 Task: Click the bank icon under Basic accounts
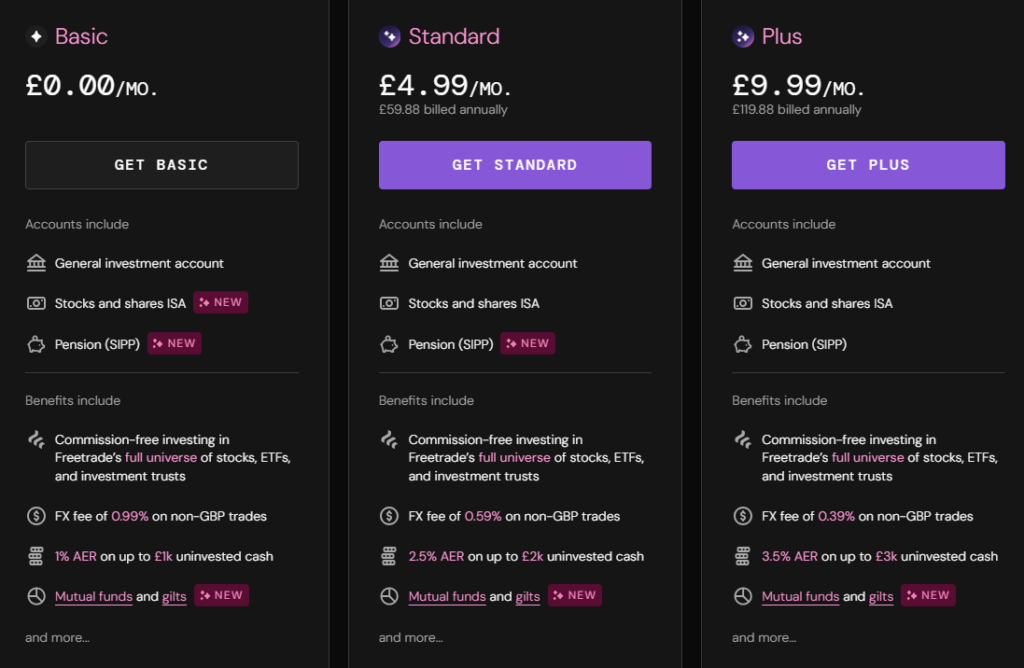pyautogui.click(x=36, y=263)
